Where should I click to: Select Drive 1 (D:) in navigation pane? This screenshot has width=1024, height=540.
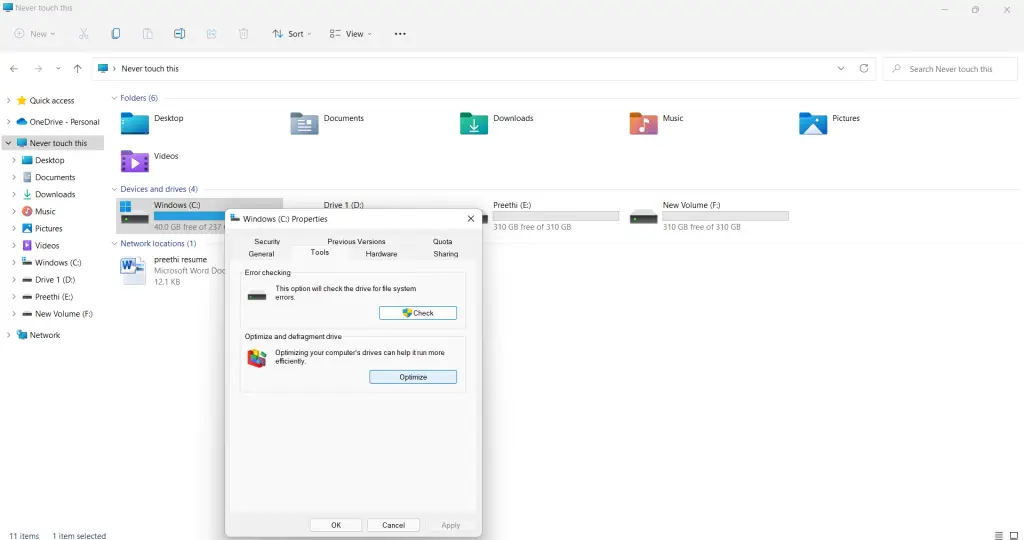coord(55,279)
